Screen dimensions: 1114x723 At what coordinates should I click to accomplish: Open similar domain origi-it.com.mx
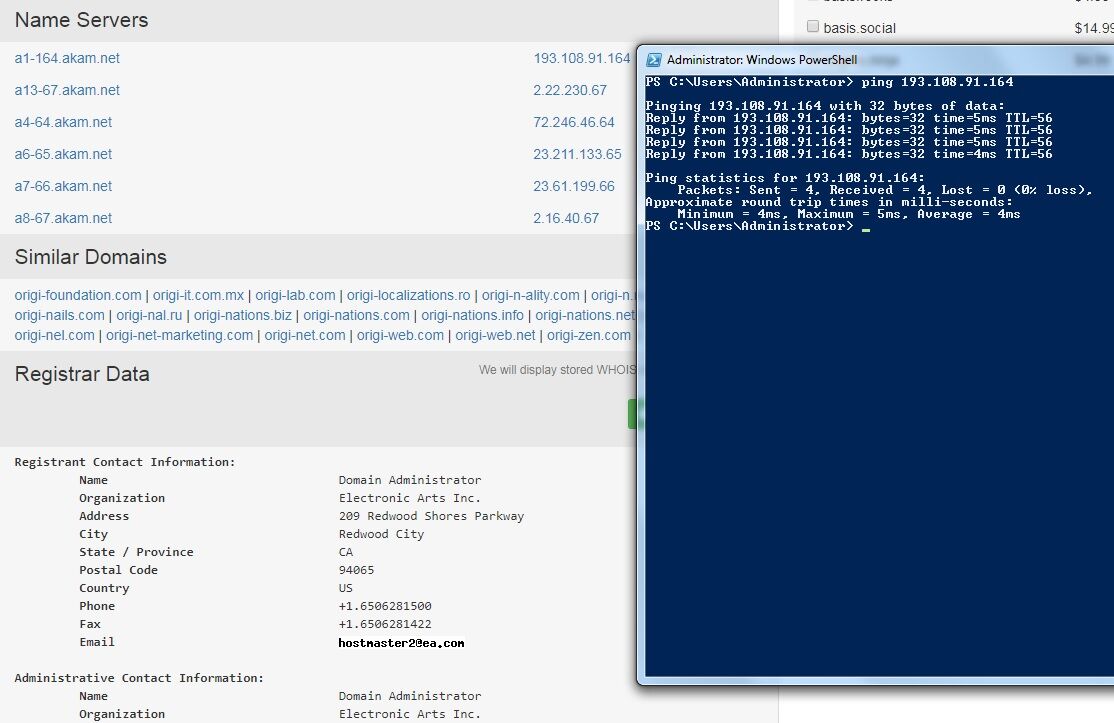coord(198,295)
